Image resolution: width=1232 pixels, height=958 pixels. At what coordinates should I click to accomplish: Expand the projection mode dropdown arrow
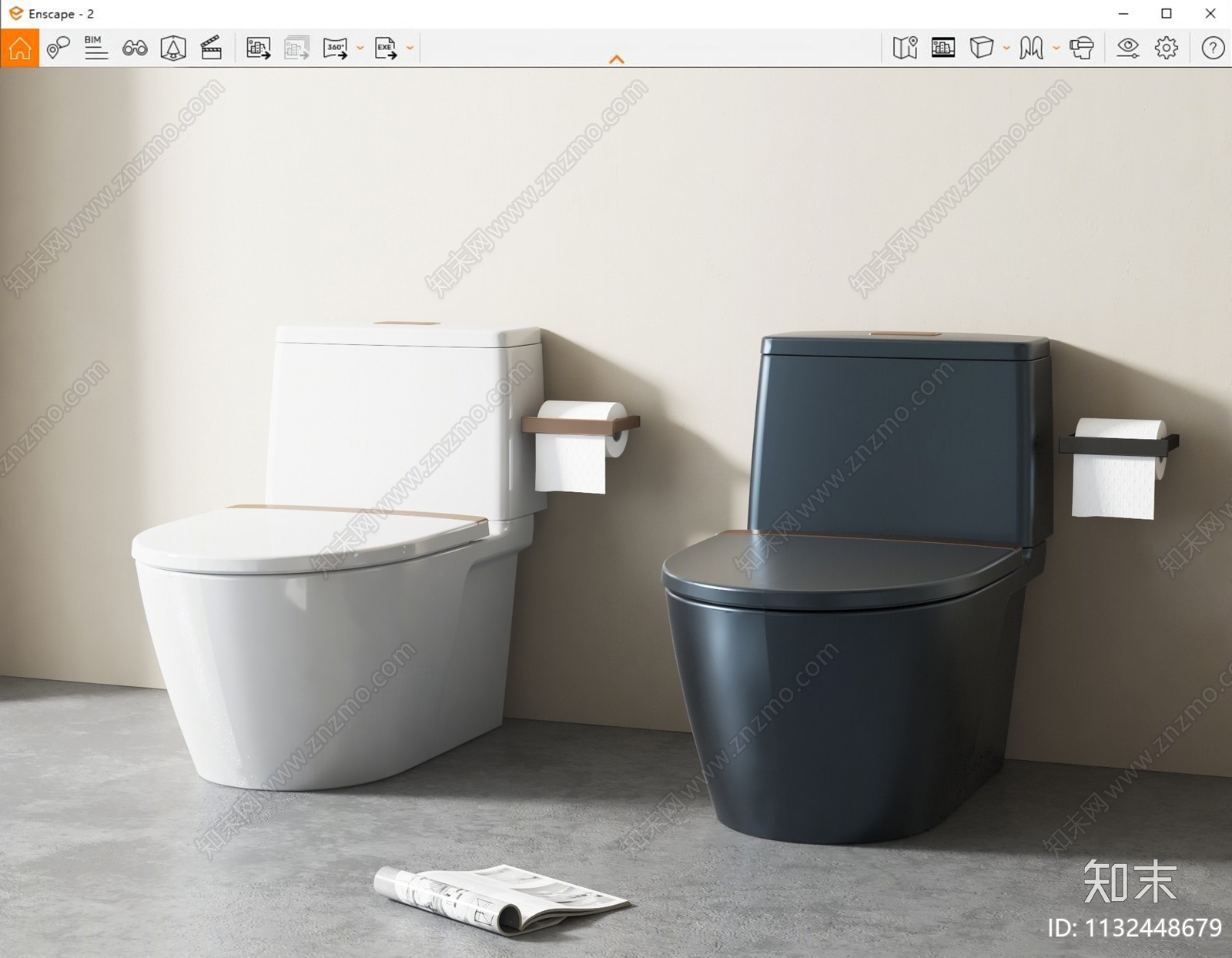[1006, 48]
